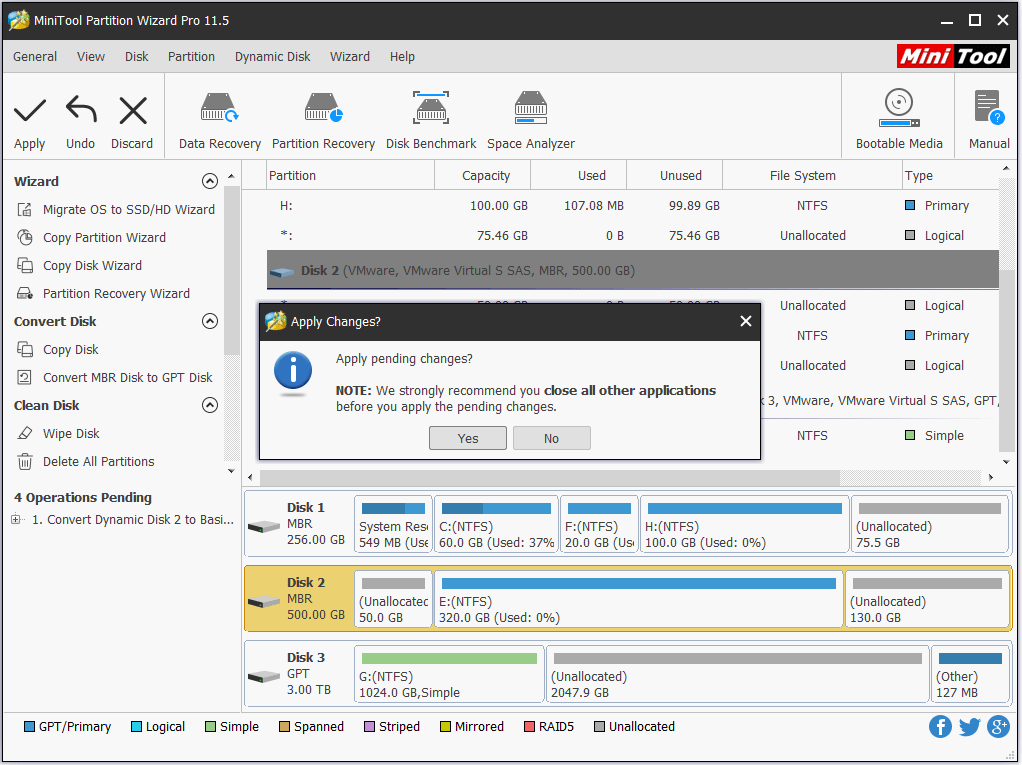Viewport: 1022px width, 765px height.
Task: Collapse the Convert Disk section
Action: pos(210,321)
